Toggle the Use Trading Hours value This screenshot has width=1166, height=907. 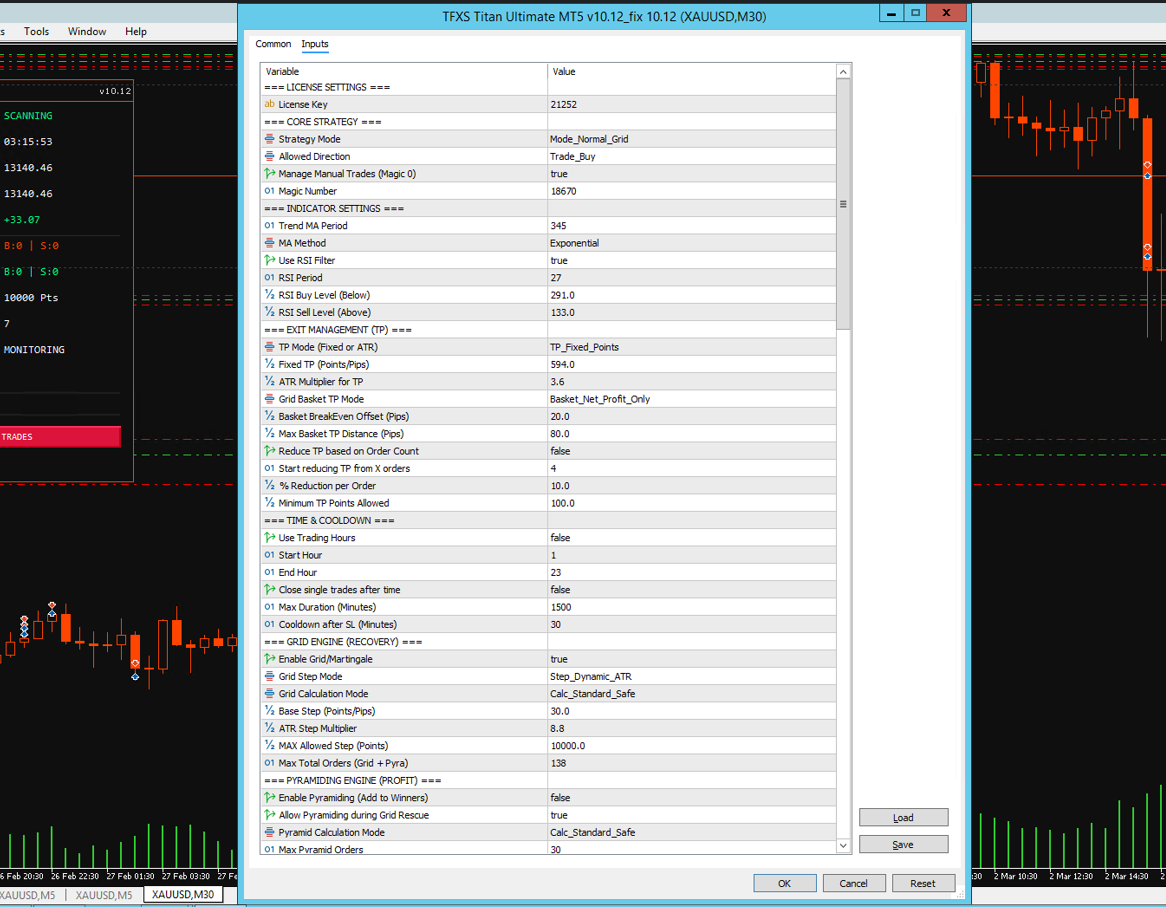[x=692, y=538]
